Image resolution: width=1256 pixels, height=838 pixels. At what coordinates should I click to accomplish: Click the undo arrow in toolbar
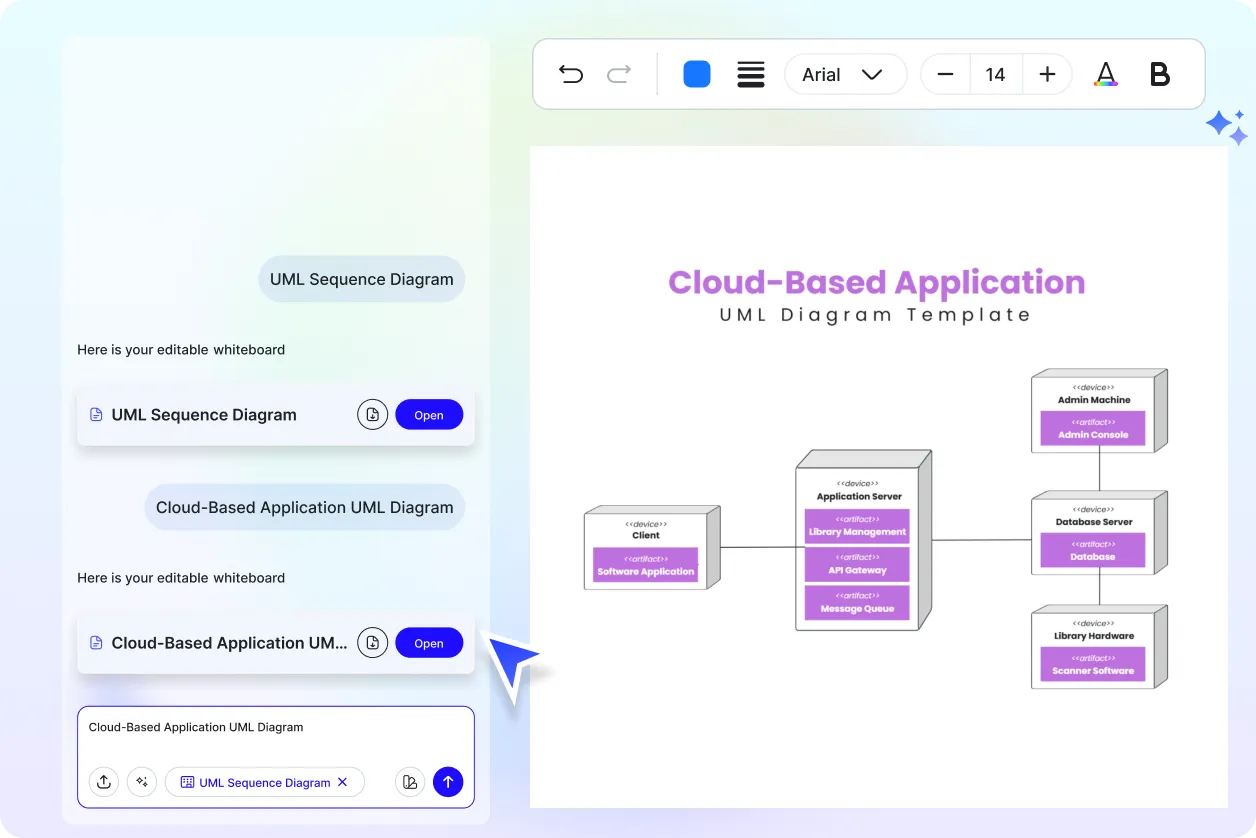tap(571, 74)
